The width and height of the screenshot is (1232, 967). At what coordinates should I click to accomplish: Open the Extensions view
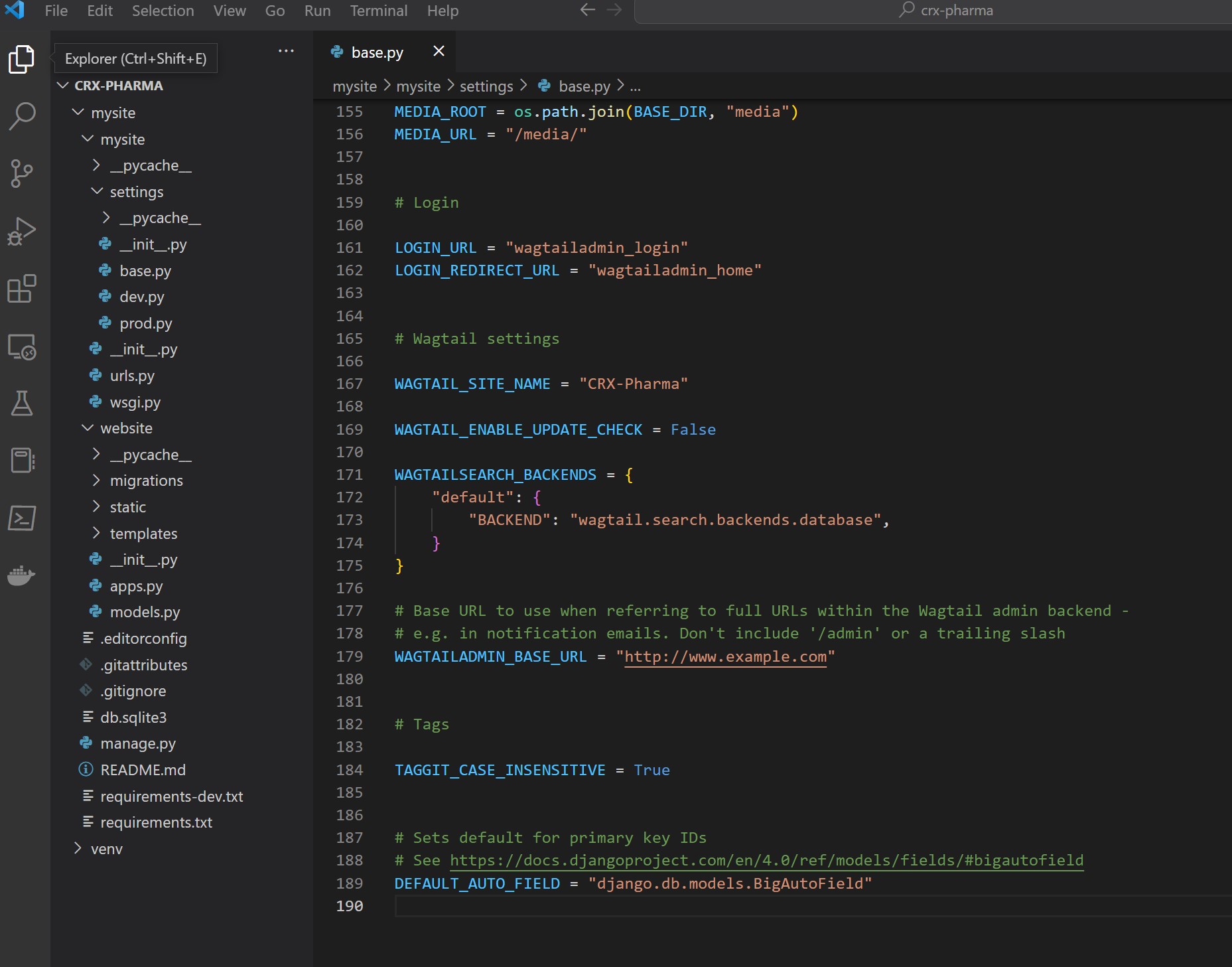click(x=22, y=289)
